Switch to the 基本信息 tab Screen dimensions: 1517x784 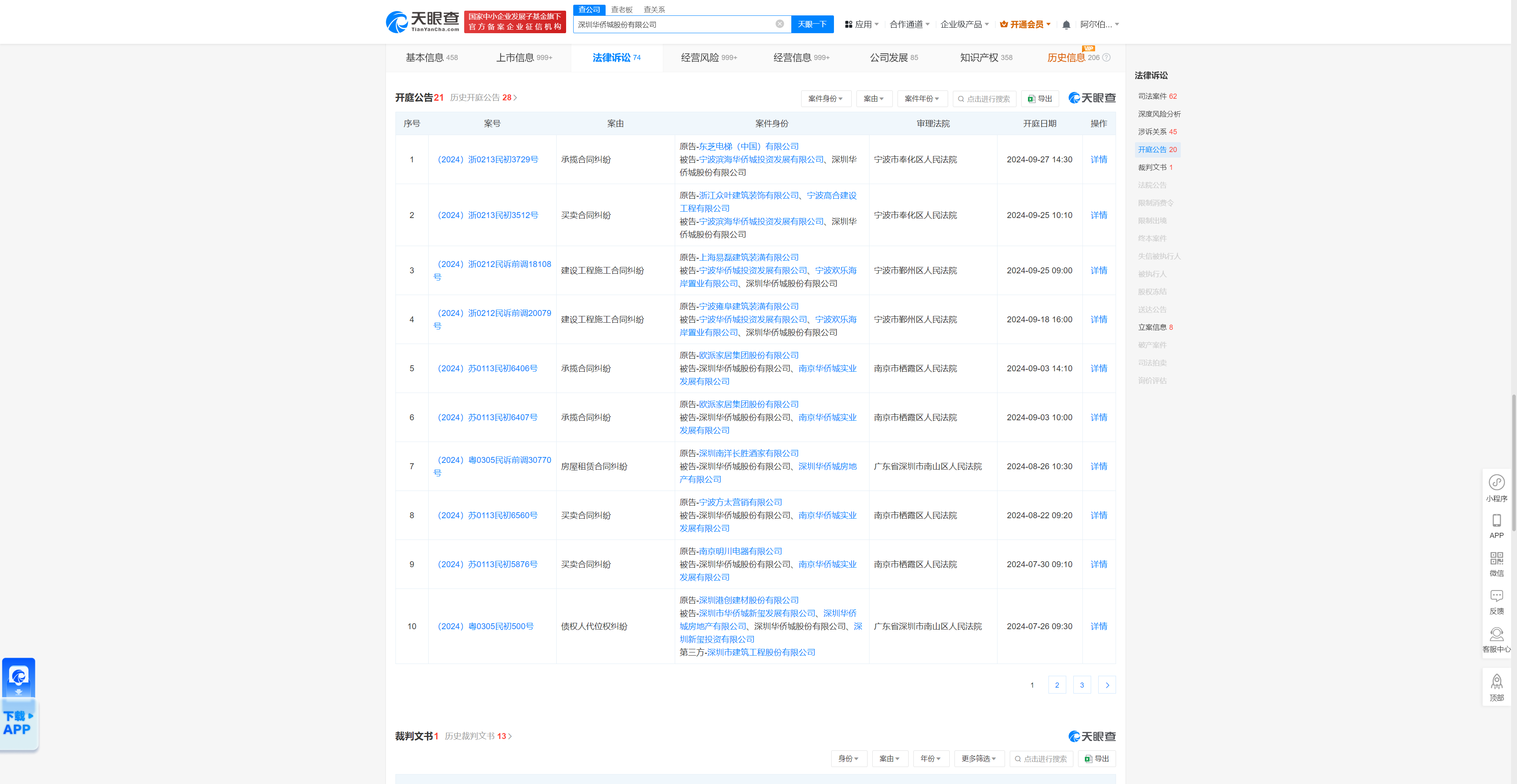point(432,58)
